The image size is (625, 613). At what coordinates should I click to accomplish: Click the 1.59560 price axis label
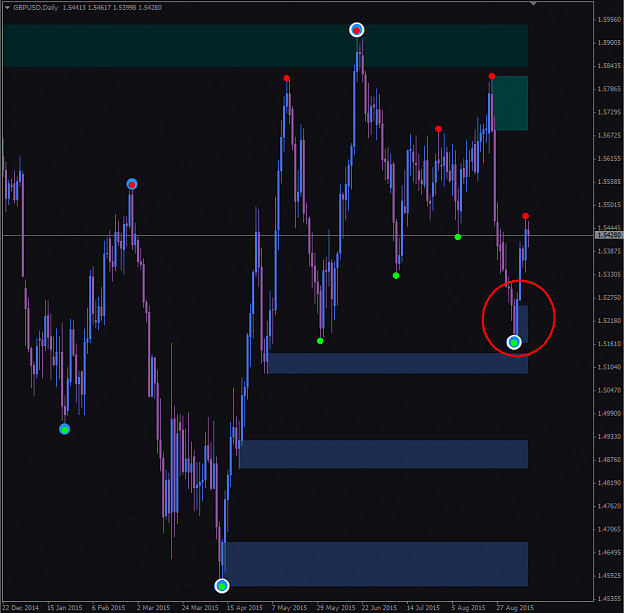click(x=609, y=20)
